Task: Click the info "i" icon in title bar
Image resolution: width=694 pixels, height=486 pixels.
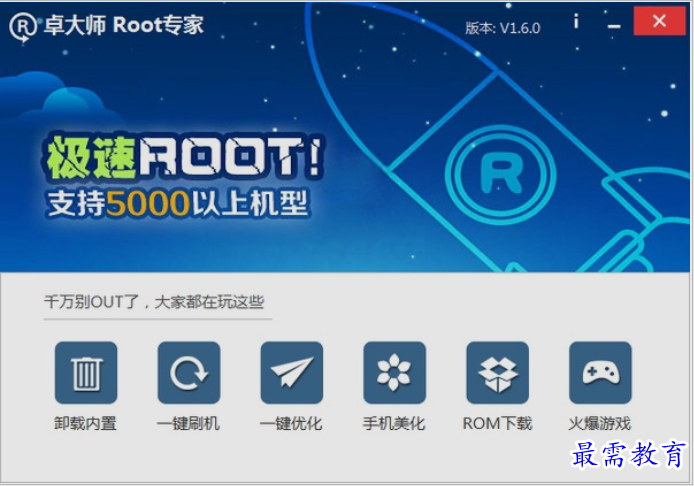Action: pyautogui.click(x=576, y=21)
